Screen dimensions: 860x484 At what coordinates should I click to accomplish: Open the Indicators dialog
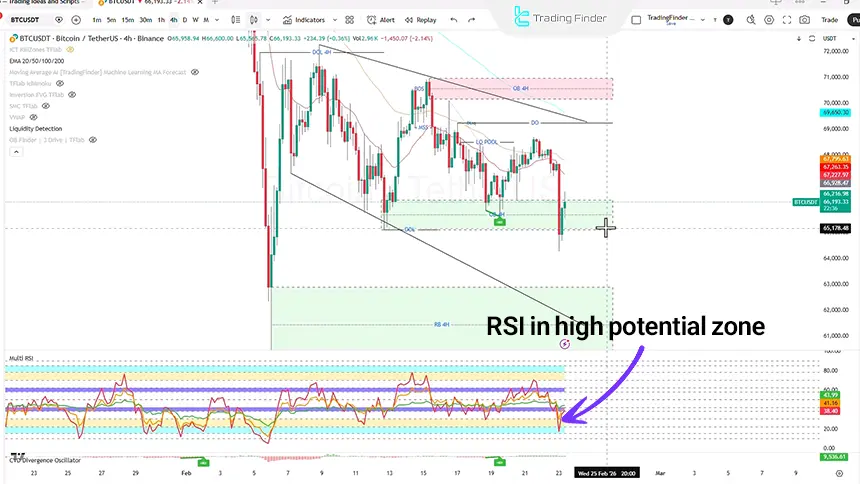point(304,20)
